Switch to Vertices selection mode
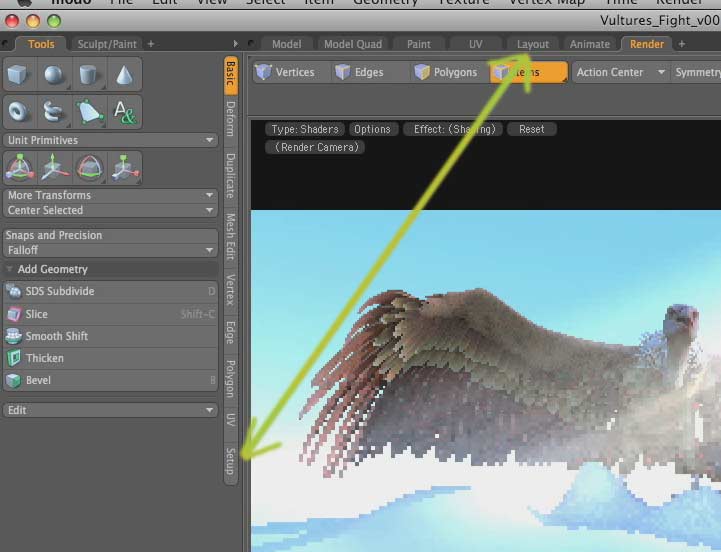The width and height of the screenshot is (721, 552). point(292,72)
